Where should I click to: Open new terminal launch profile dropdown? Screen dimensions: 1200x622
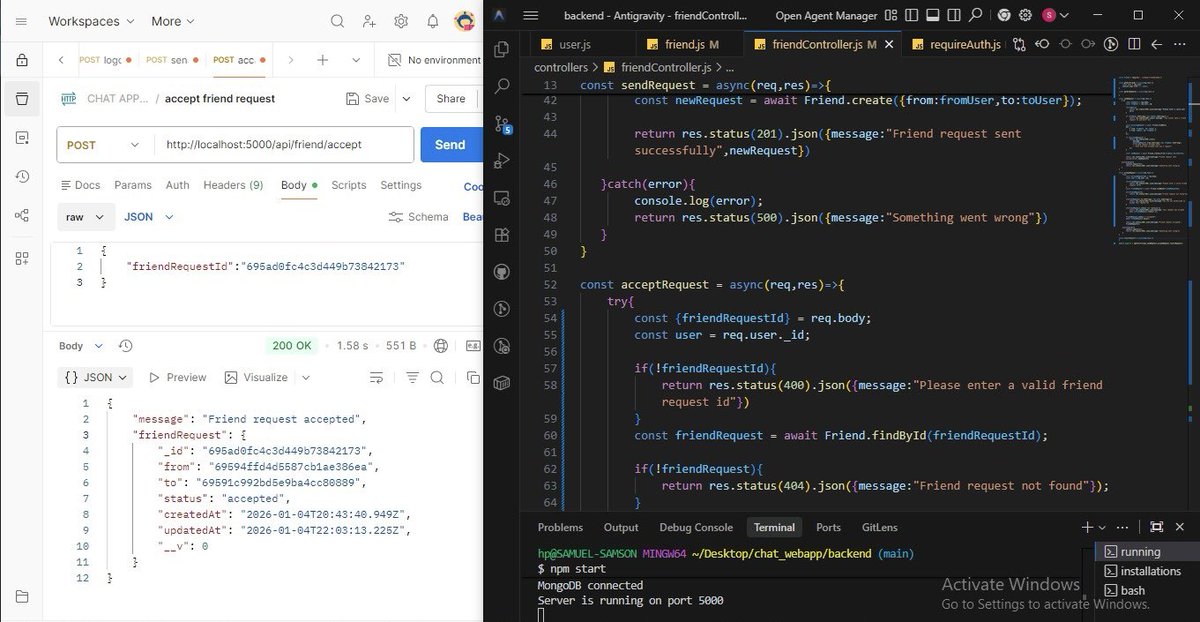pyautogui.click(x=1103, y=527)
